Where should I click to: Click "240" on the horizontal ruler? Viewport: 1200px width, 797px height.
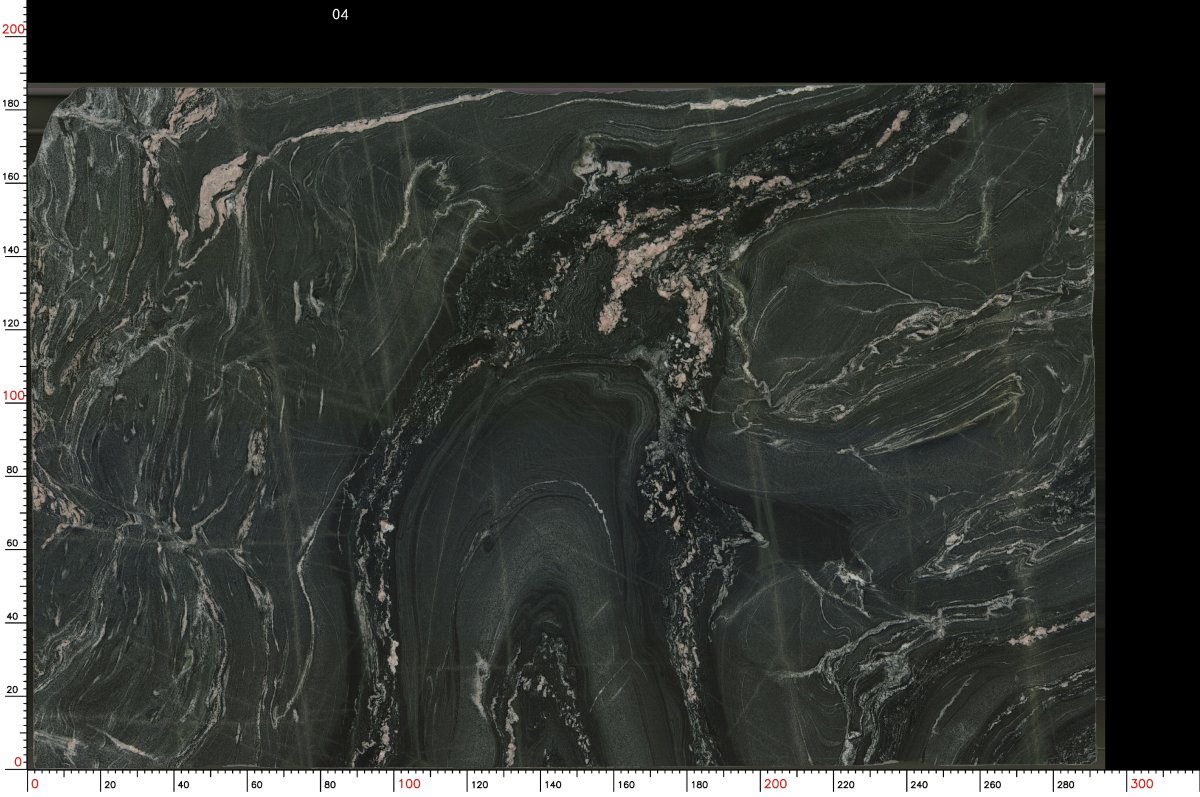point(919,785)
